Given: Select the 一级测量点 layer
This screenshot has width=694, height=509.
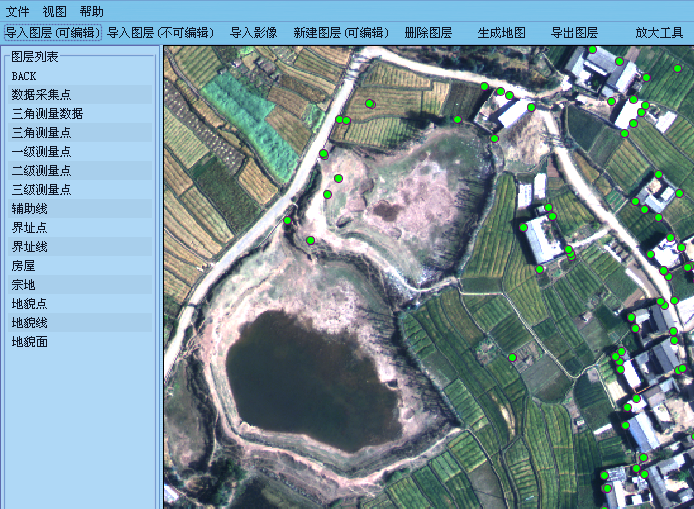Looking at the screenshot, I should [80, 152].
